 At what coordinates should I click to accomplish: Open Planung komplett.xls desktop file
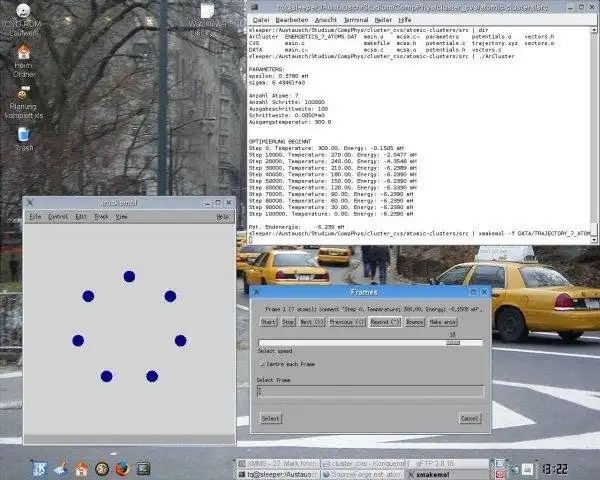pyautogui.click(x=23, y=103)
